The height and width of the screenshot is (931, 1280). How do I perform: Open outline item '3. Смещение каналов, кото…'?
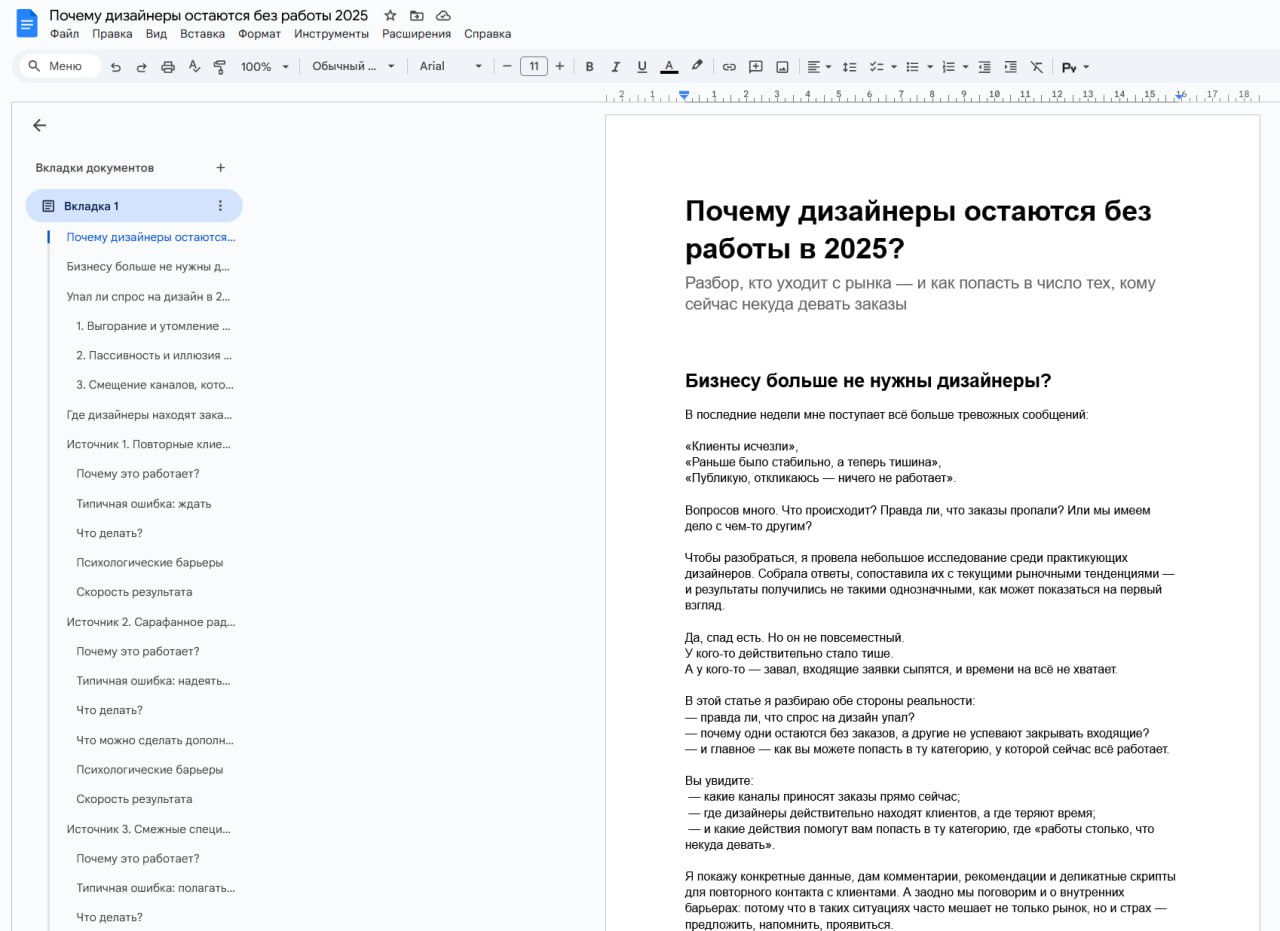(x=154, y=385)
